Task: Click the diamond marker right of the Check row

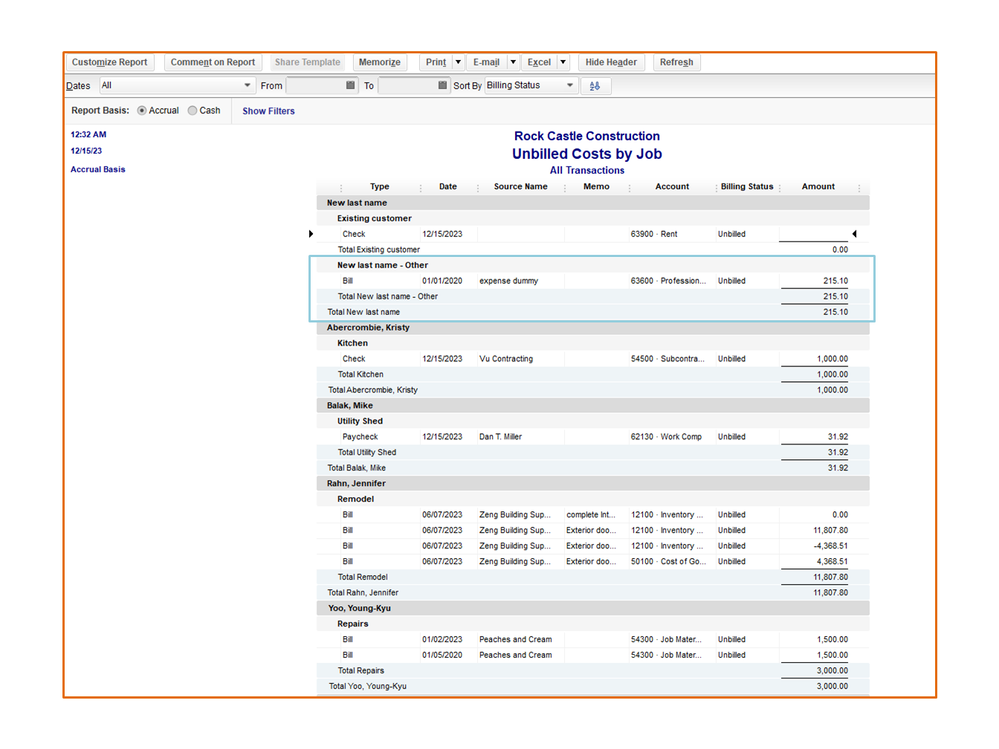Action: click(x=854, y=234)
